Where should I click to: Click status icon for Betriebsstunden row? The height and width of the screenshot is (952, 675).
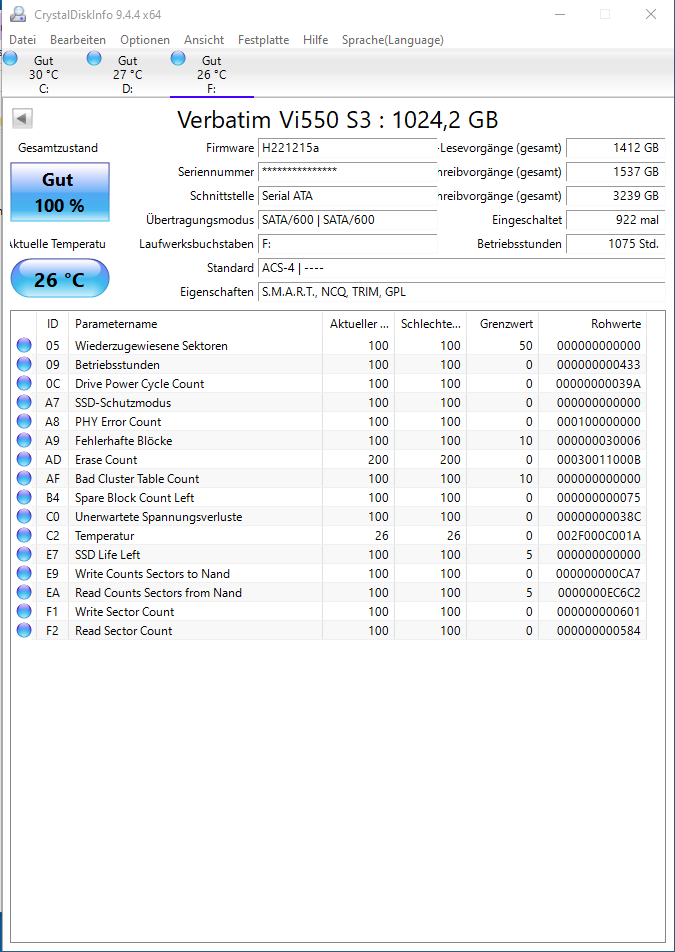pos(24,364)
